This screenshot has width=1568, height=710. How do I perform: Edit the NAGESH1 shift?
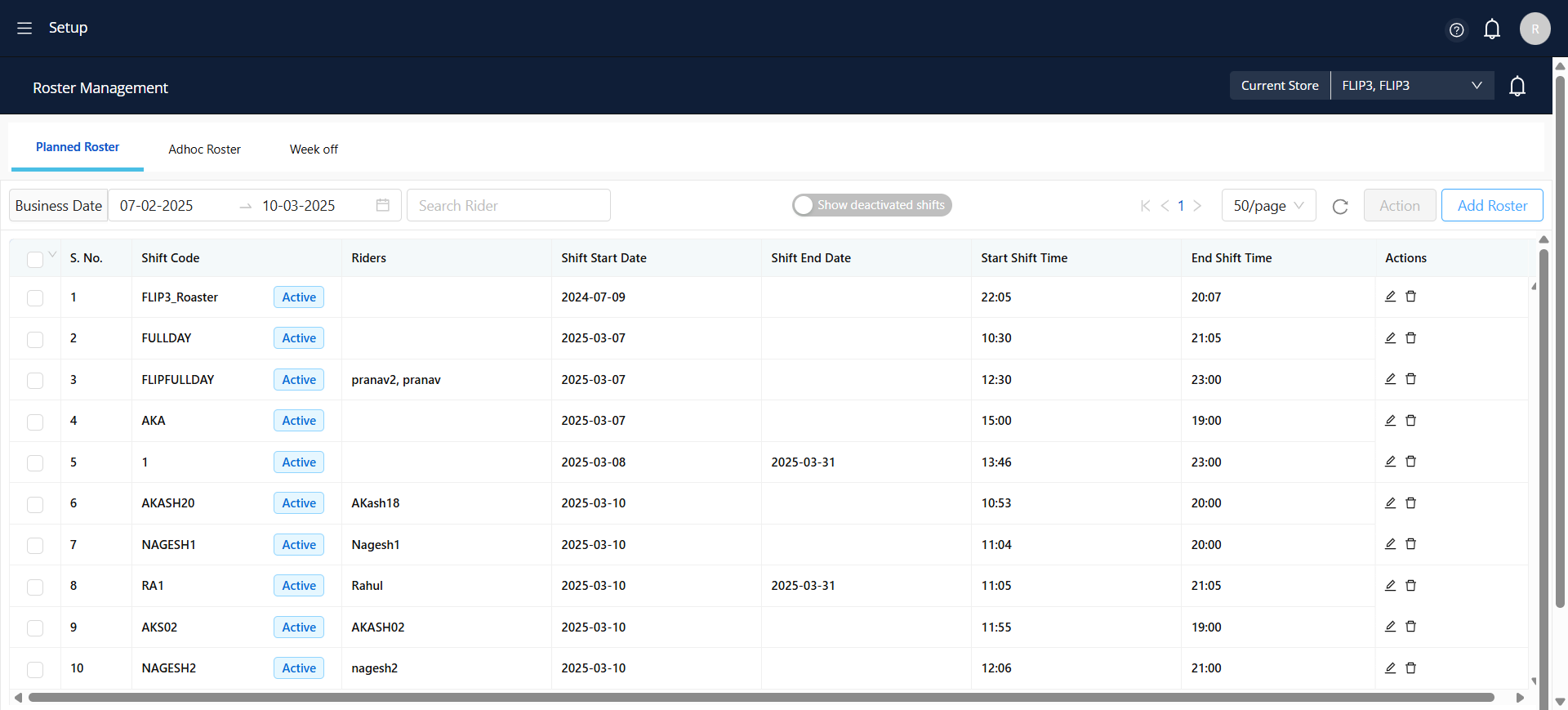(1390, 544)
